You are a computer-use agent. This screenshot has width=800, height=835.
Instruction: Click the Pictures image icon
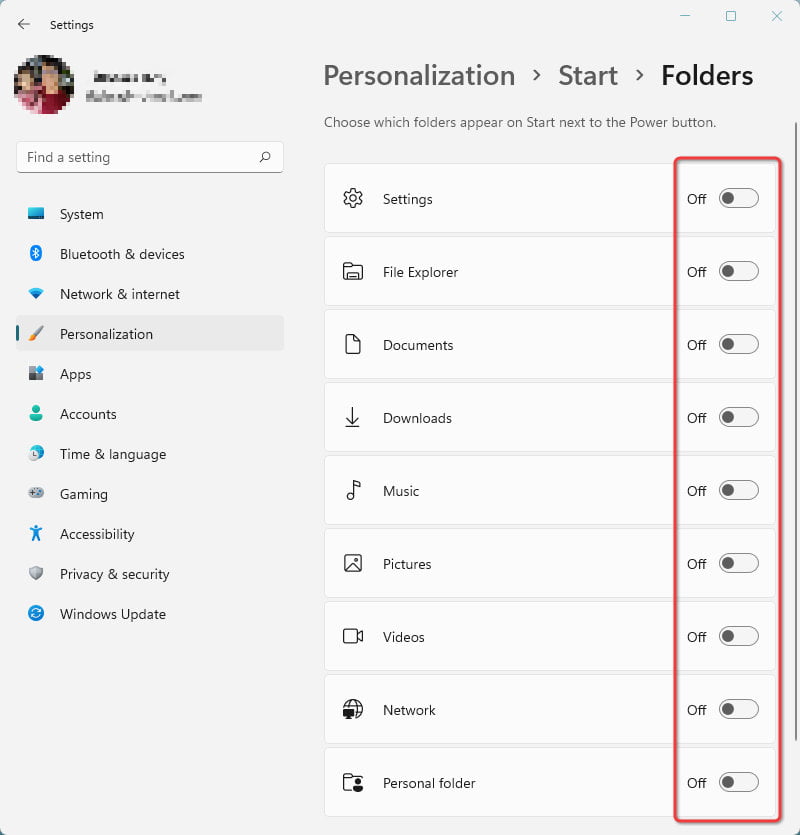tap(353, 563)
